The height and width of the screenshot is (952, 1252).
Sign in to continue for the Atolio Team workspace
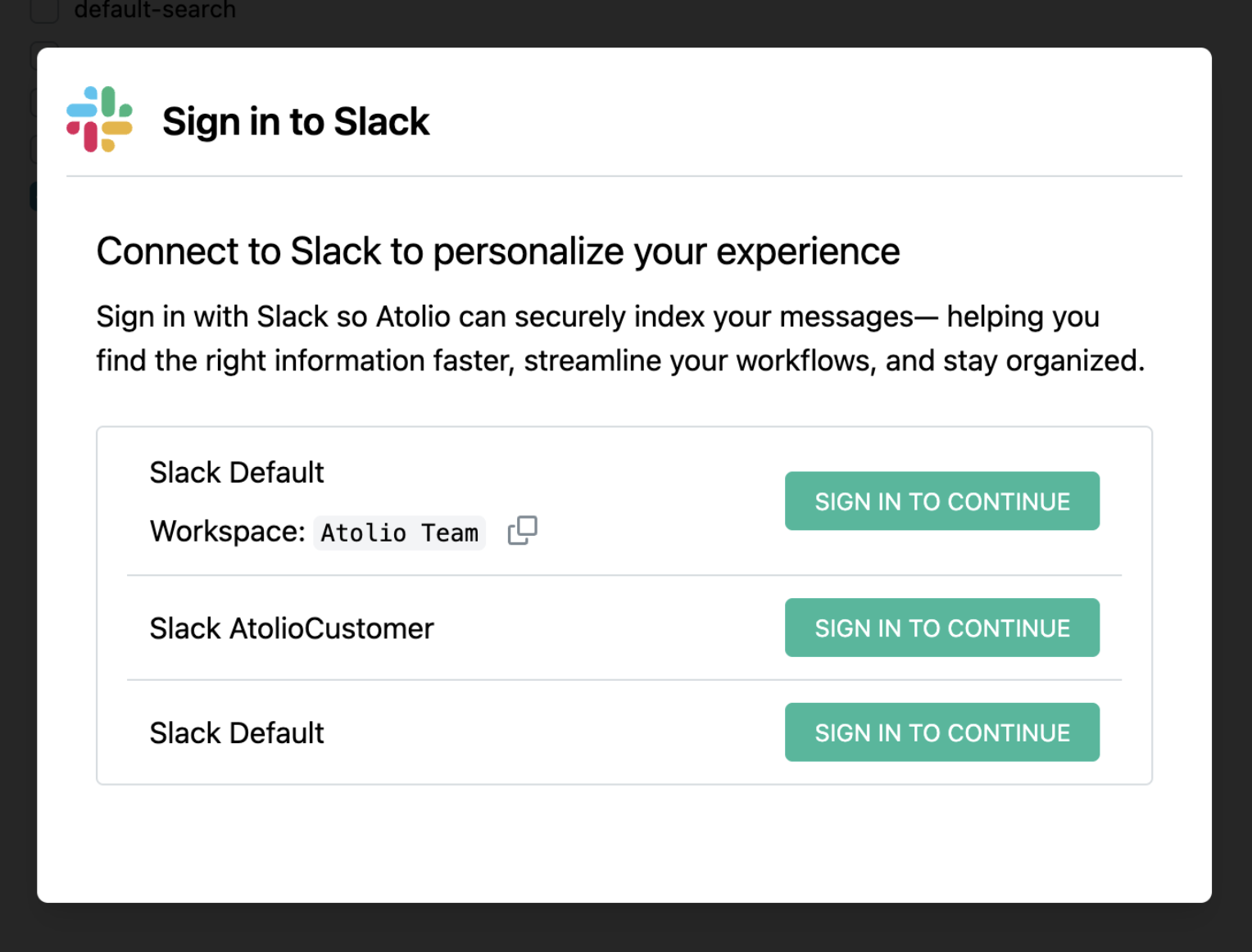point(941,501)
